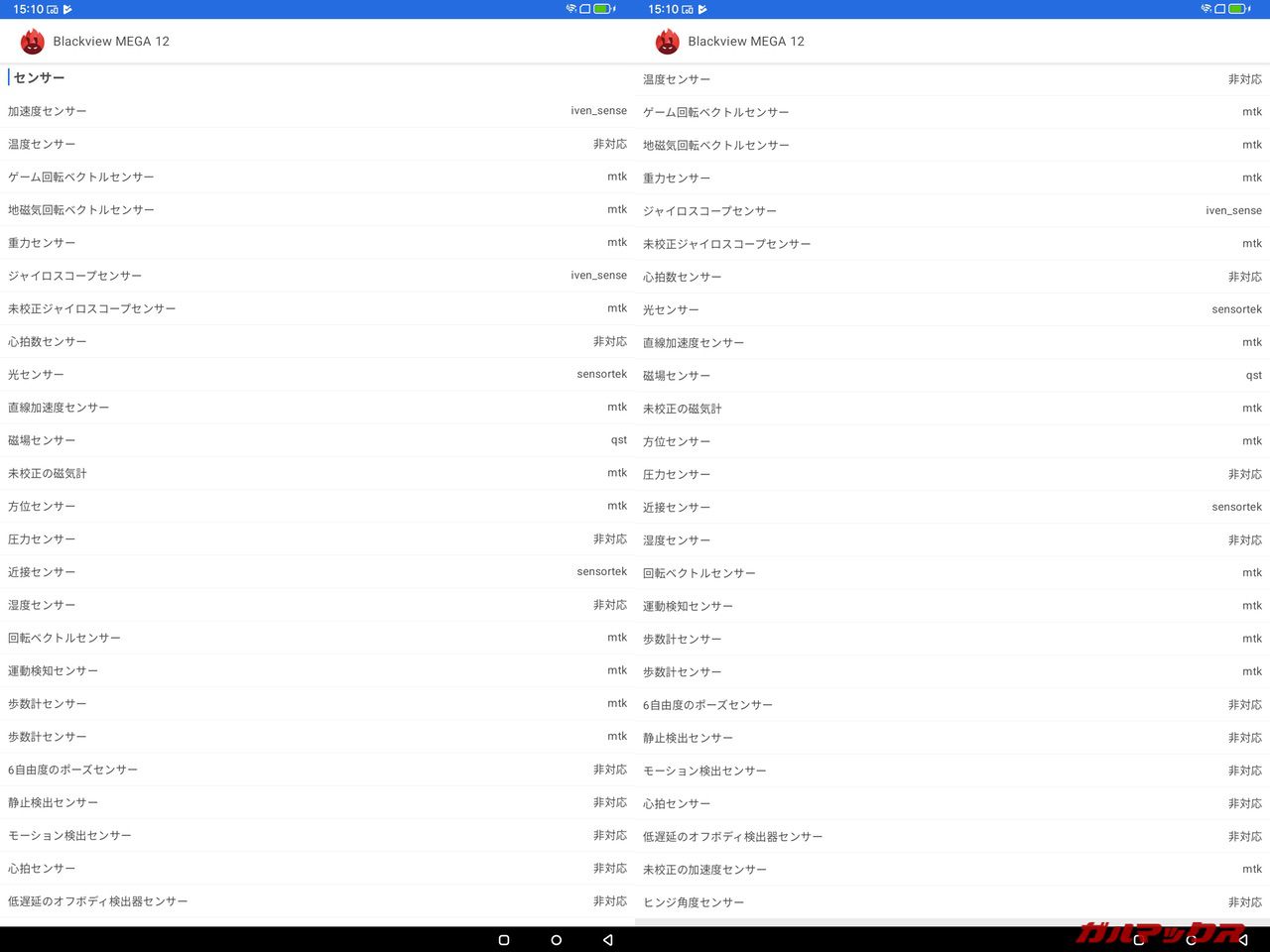
Task: Select the 未校正の加速度センサー row
Action: pyautogui.click(x=952, y=870)
